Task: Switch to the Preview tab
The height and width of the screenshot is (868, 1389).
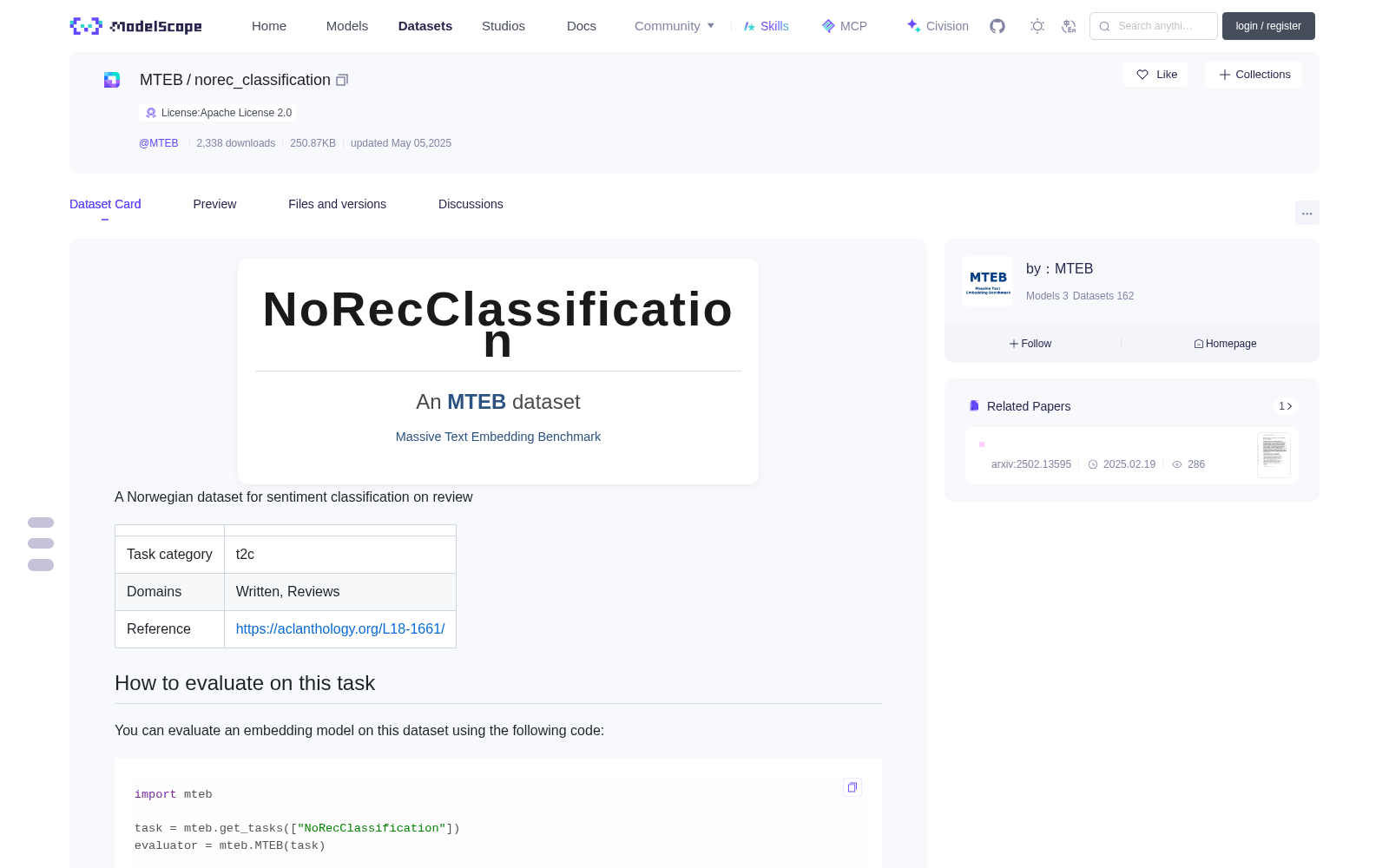Action: (214, 204)
